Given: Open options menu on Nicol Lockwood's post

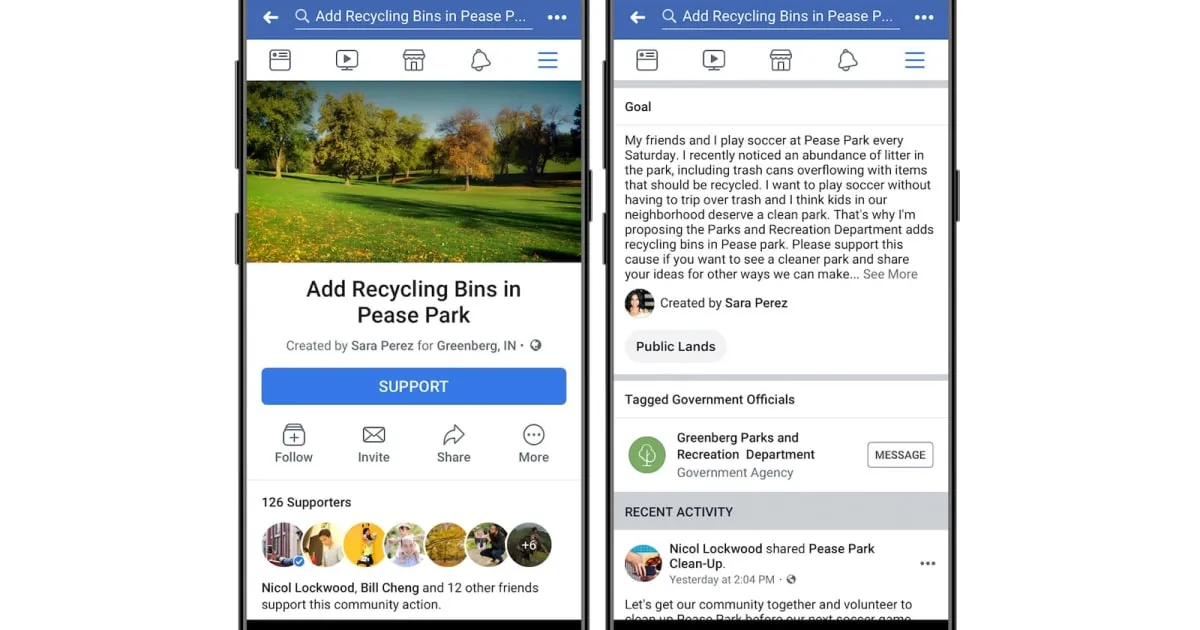Looking at the screenshot, I should click(927, 564).
